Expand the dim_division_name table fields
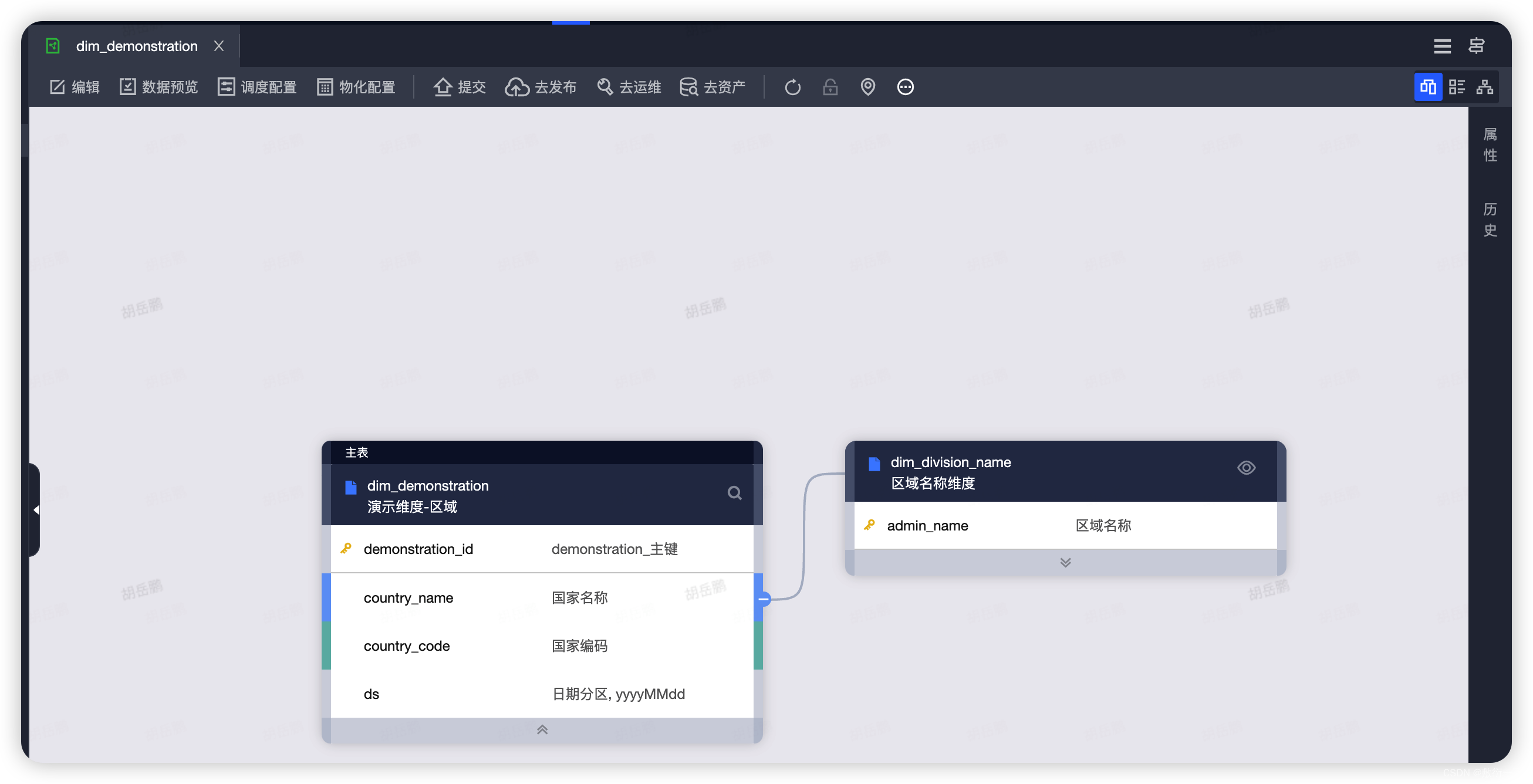The width and height of the screenshot is (1533, 784). tap(1065, 562)
